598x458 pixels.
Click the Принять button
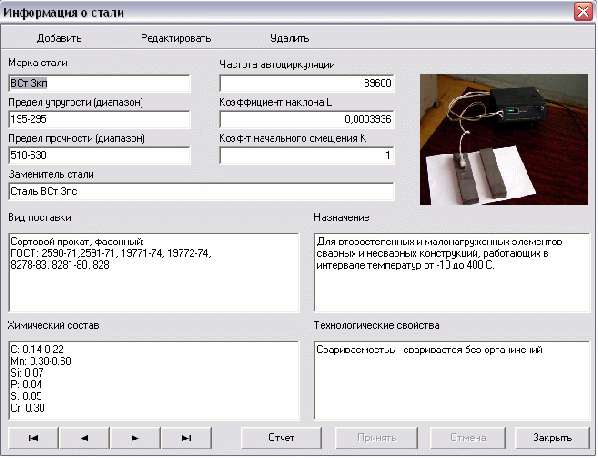click(x=376, y=438)
